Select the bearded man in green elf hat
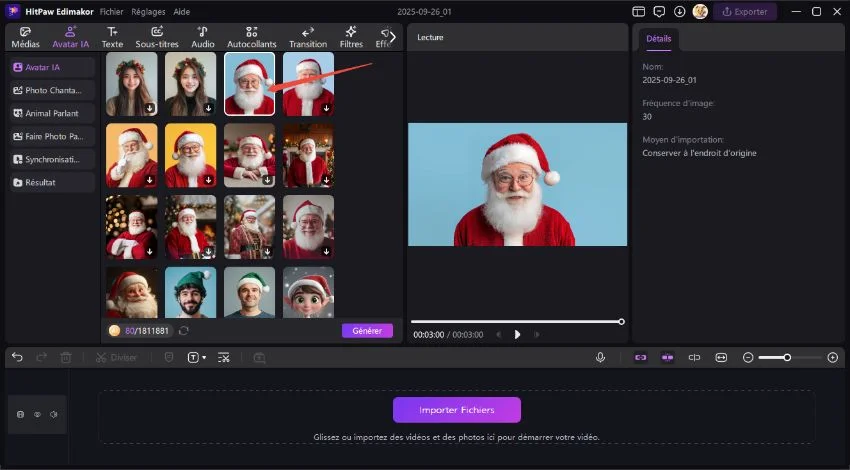The width and height of the screenshot is (850, 470). click(190, 292)
